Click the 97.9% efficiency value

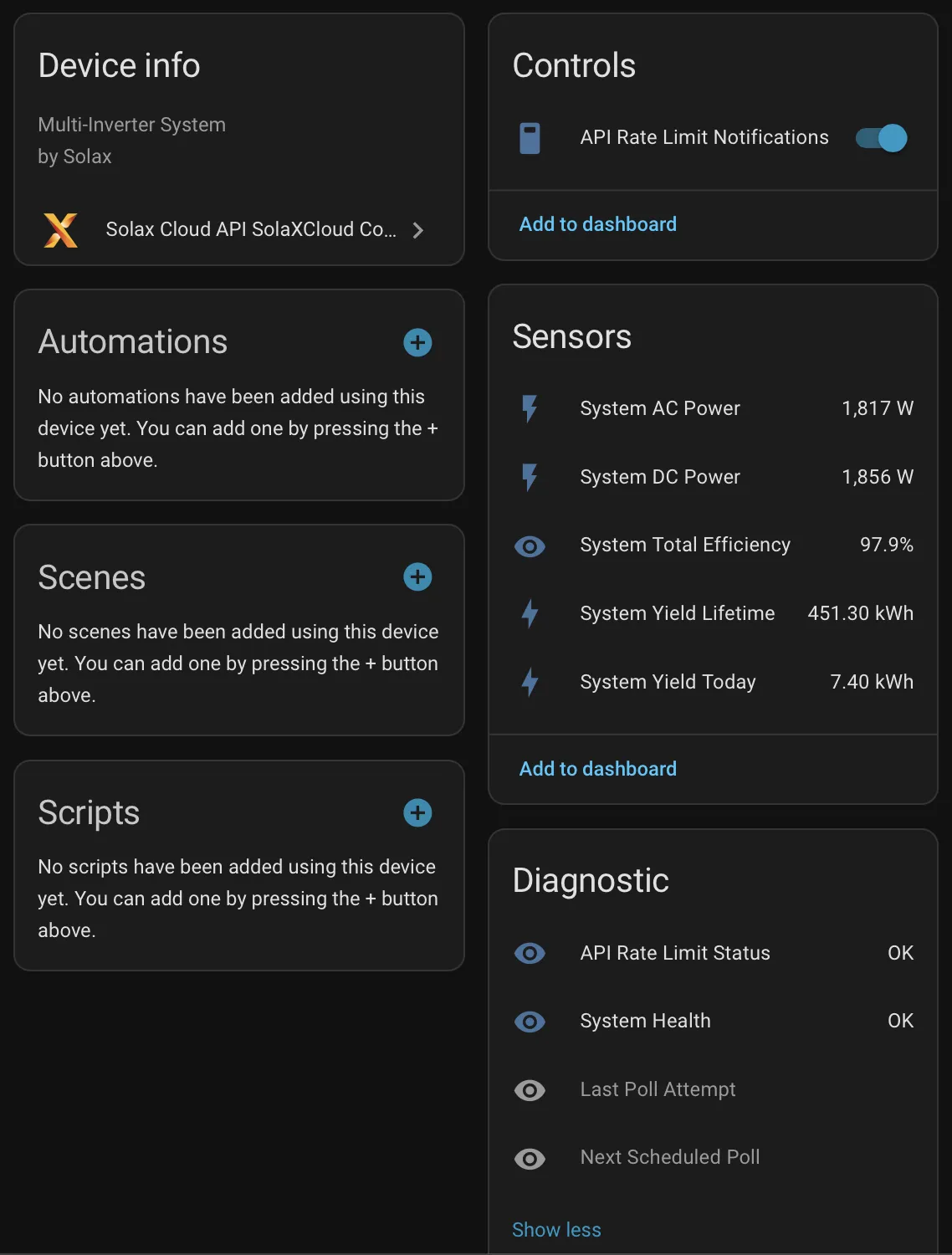(887, 546)
